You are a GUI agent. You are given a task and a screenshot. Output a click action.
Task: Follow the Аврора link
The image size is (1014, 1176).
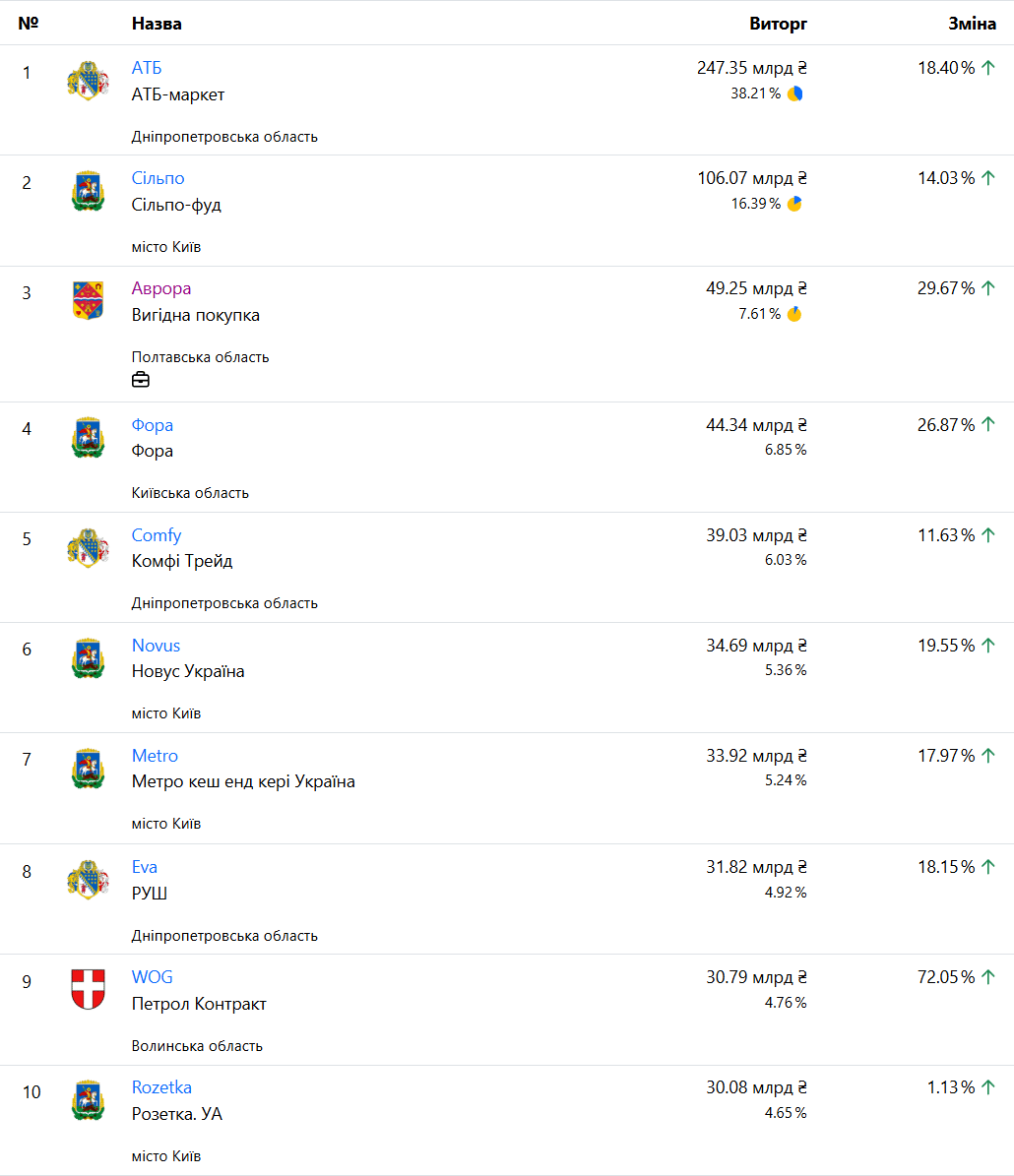pos(161,288)
